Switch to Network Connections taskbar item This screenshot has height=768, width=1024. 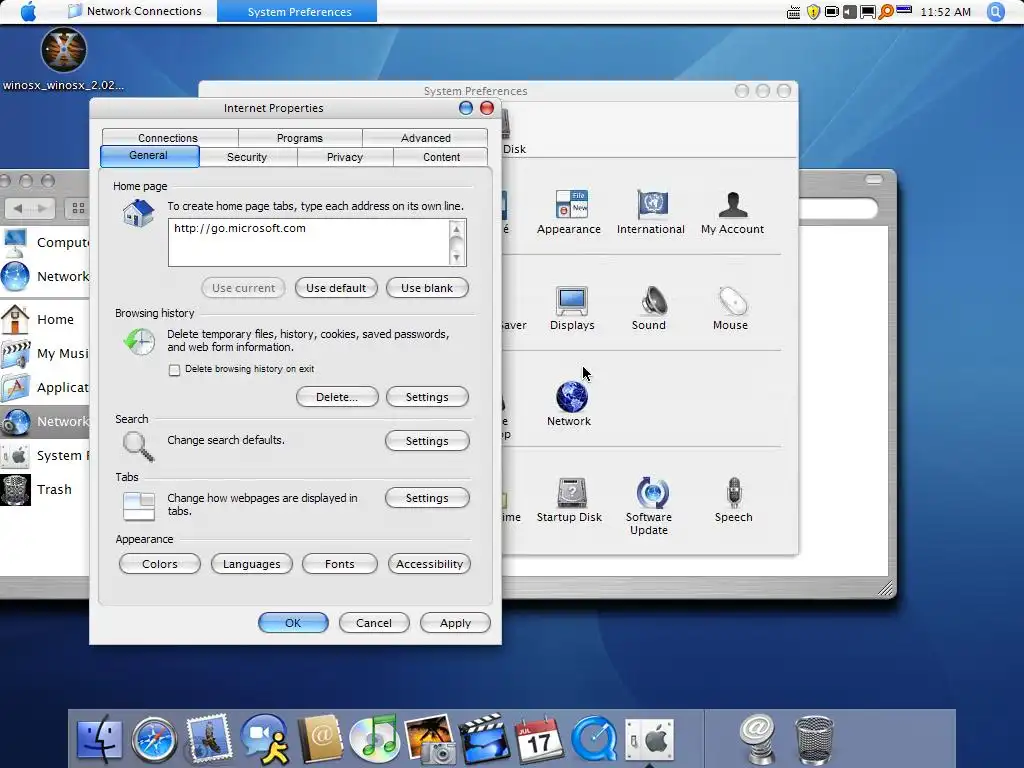point(135,11)
